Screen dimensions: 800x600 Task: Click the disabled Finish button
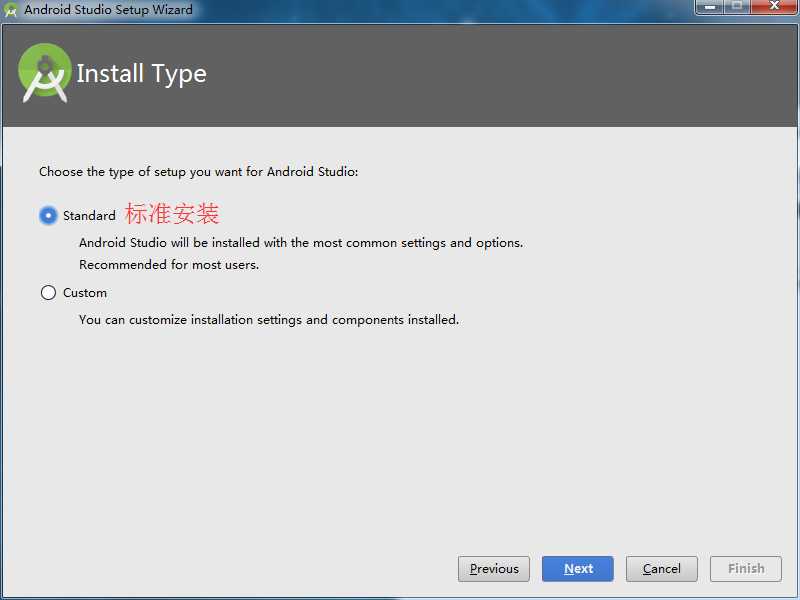click(x=746, y=568)
